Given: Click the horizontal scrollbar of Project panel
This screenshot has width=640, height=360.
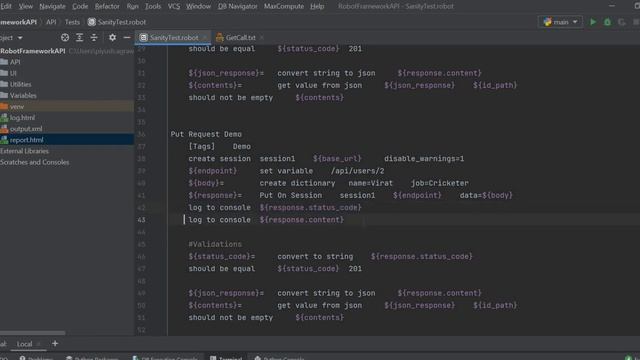Looking at the screenshot, I should (33, 333).
